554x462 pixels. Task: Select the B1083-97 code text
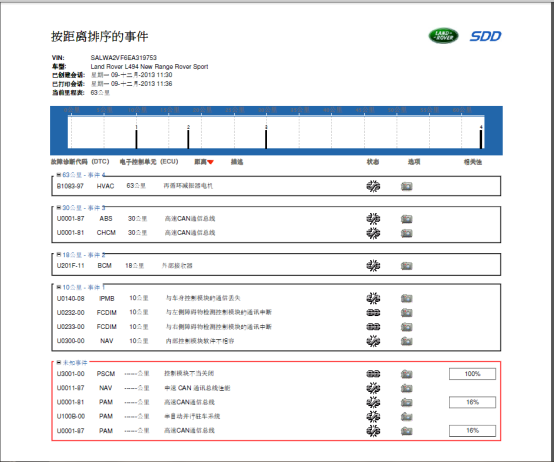[x=70, y=186]
